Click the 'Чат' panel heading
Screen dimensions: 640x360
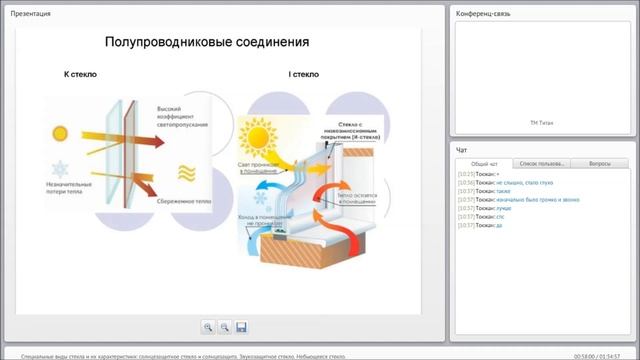coord(461,150)
